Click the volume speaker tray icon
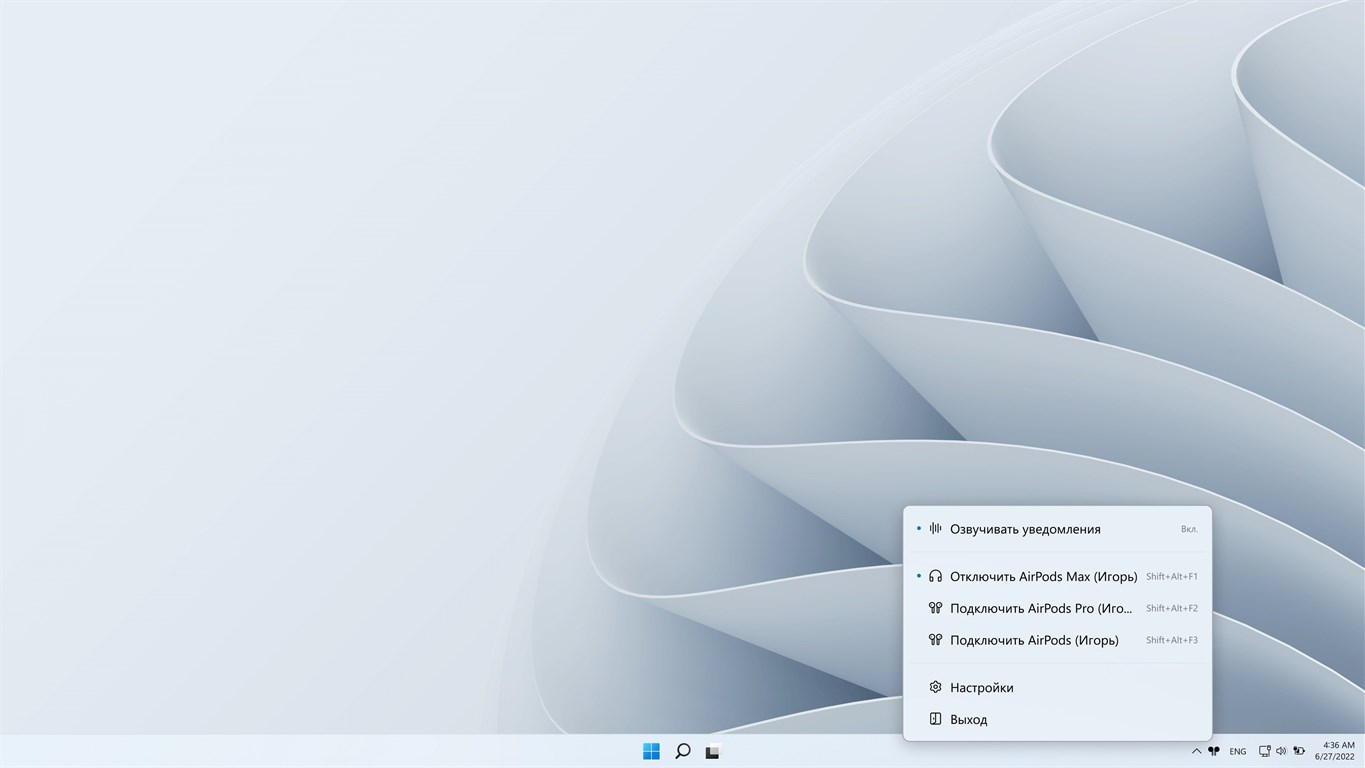This screenshot has height=768, width=1365. click(1281, 751)
